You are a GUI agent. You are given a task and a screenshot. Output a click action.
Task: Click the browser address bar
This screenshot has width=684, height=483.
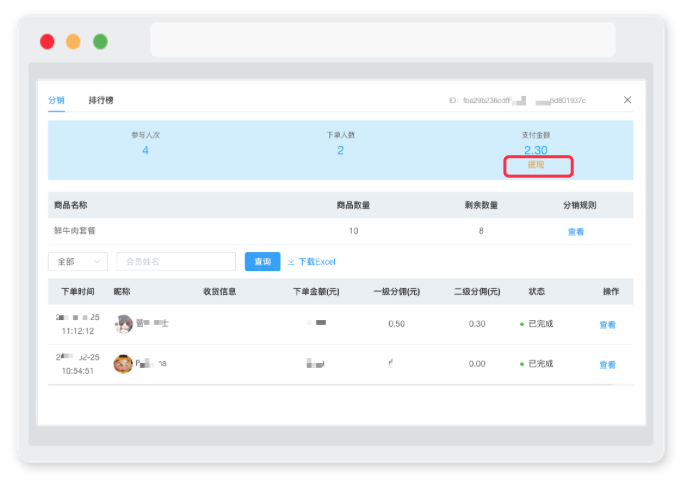click(383, 40)
